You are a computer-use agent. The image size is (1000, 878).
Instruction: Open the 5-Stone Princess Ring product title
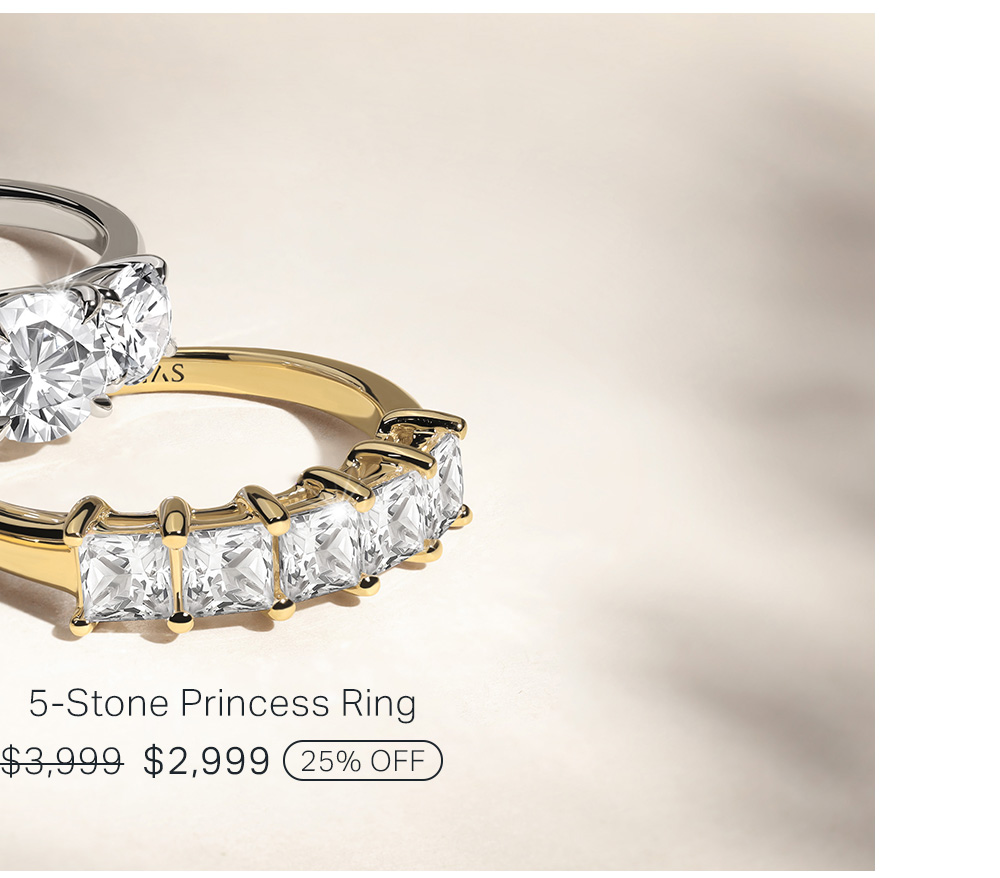click(x=223, y=703)
